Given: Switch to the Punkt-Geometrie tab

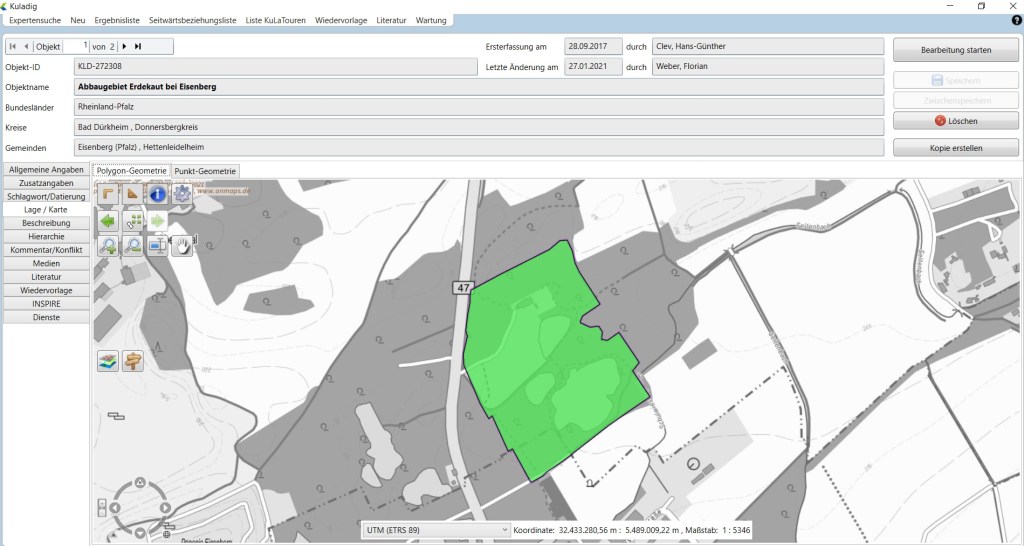Looking at the screenshot, I should point(205,171).
